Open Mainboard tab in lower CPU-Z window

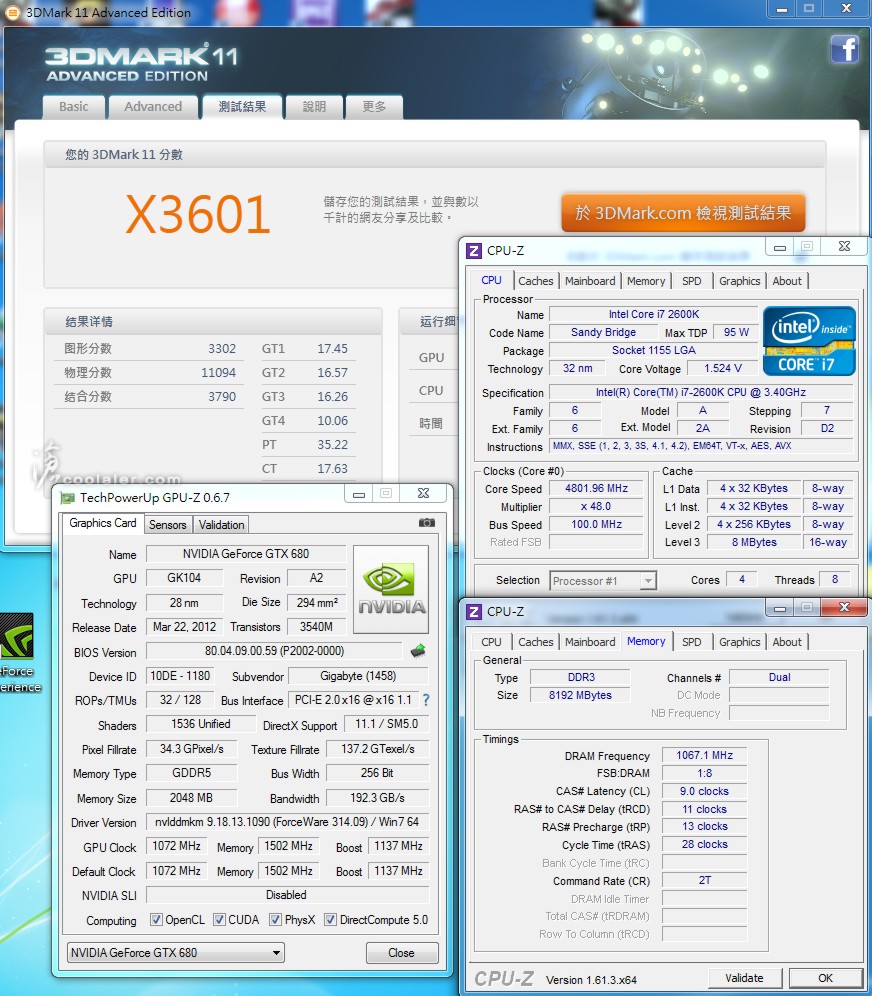[x=590, y=642]
